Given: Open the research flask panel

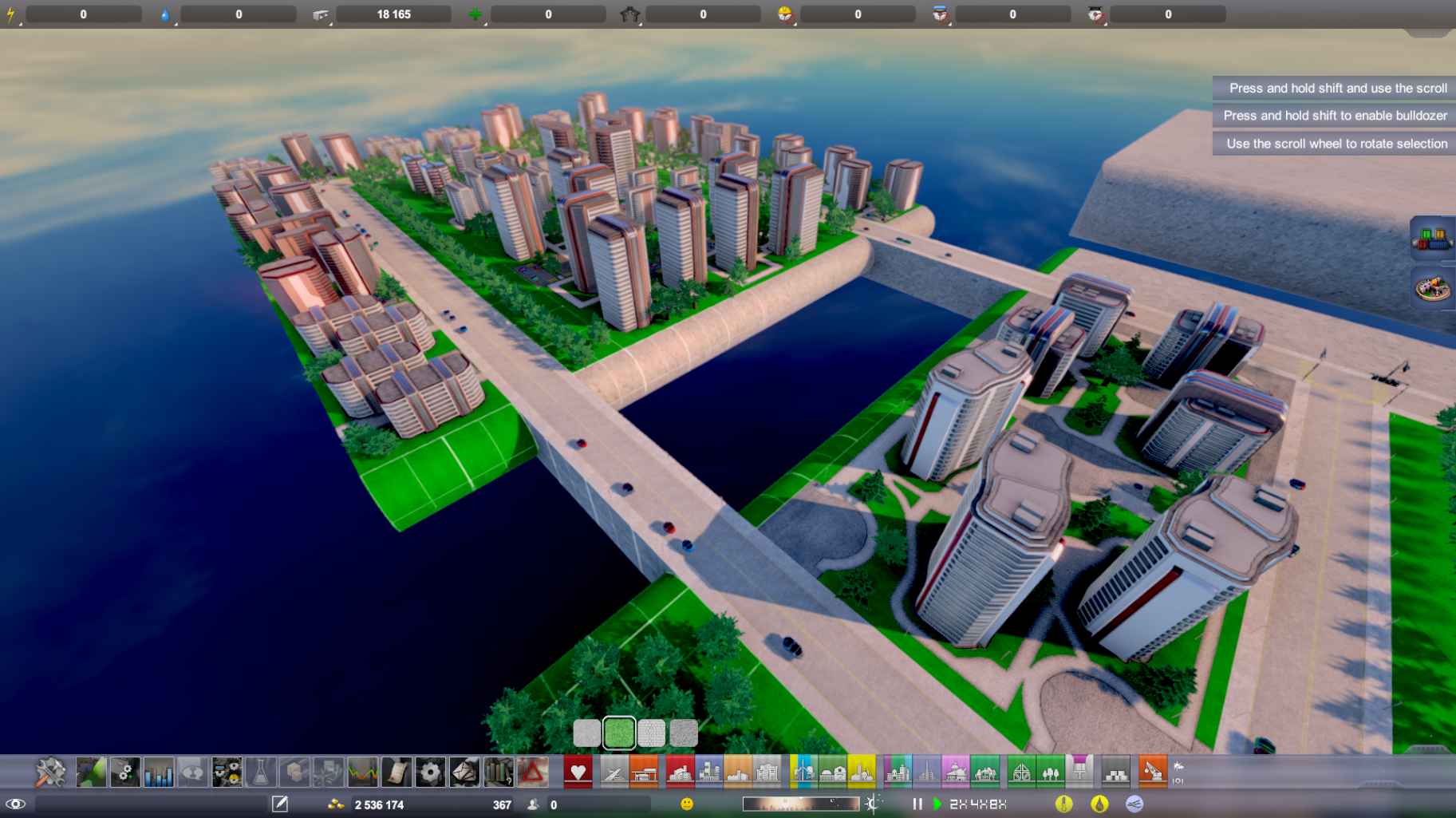Looking at the screenshot, I should click(261, 773).
